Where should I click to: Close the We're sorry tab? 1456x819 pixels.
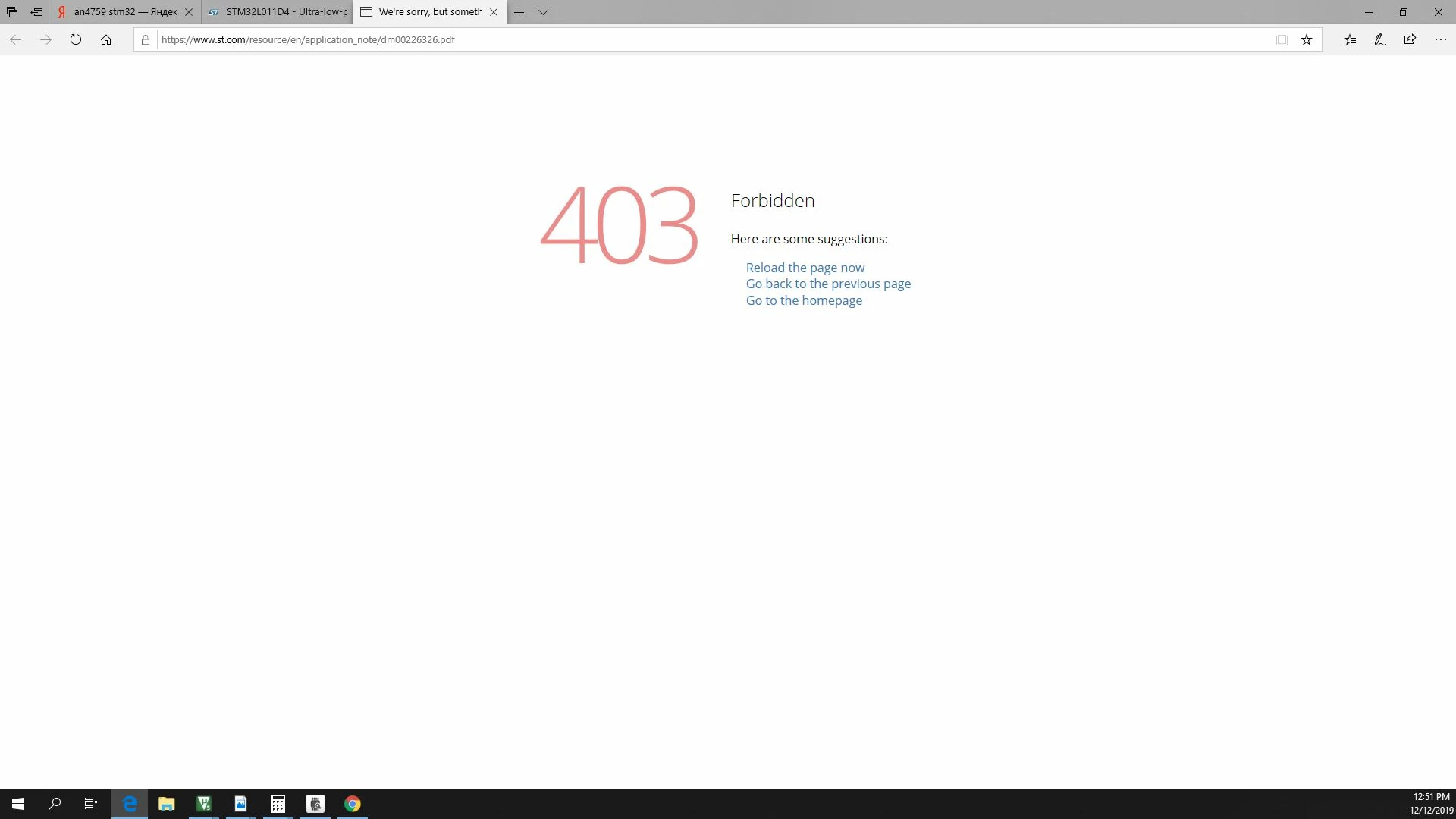coord(494,12)
